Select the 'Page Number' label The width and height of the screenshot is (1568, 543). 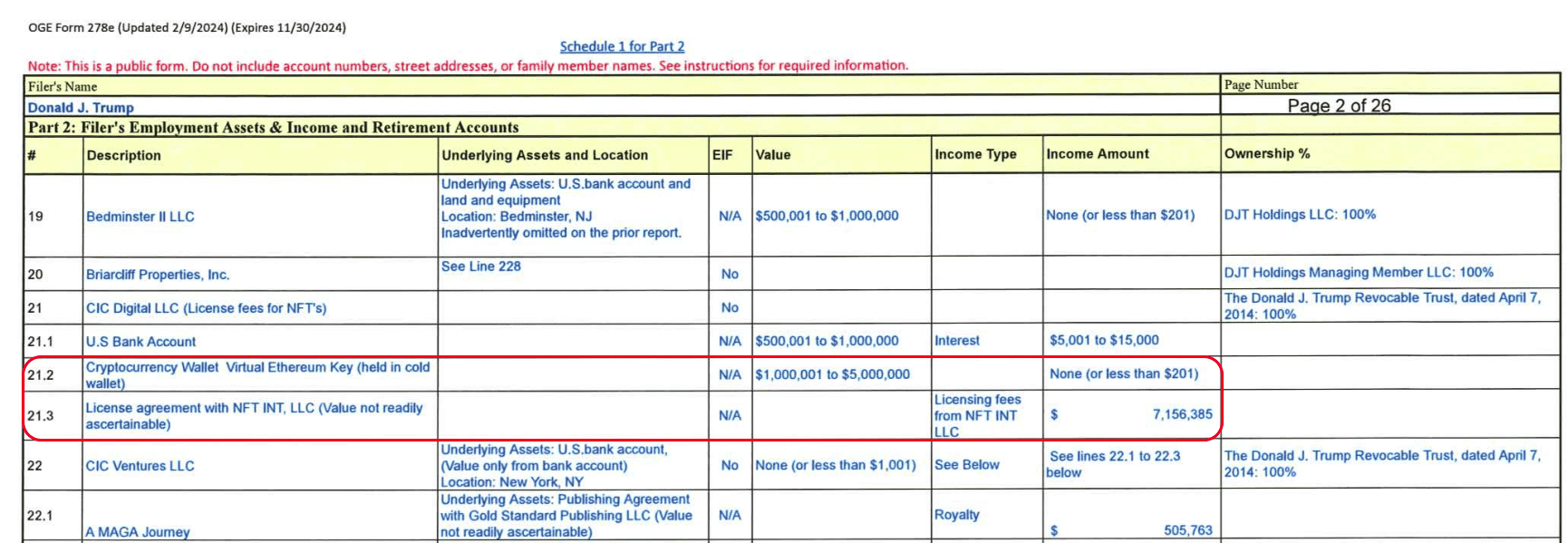click(x=1262, y=85)
